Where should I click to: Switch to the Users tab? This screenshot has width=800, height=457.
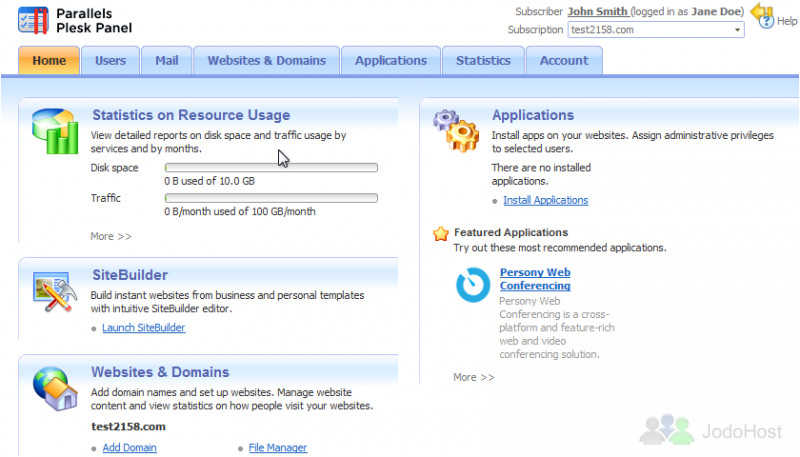coord(110,61)
